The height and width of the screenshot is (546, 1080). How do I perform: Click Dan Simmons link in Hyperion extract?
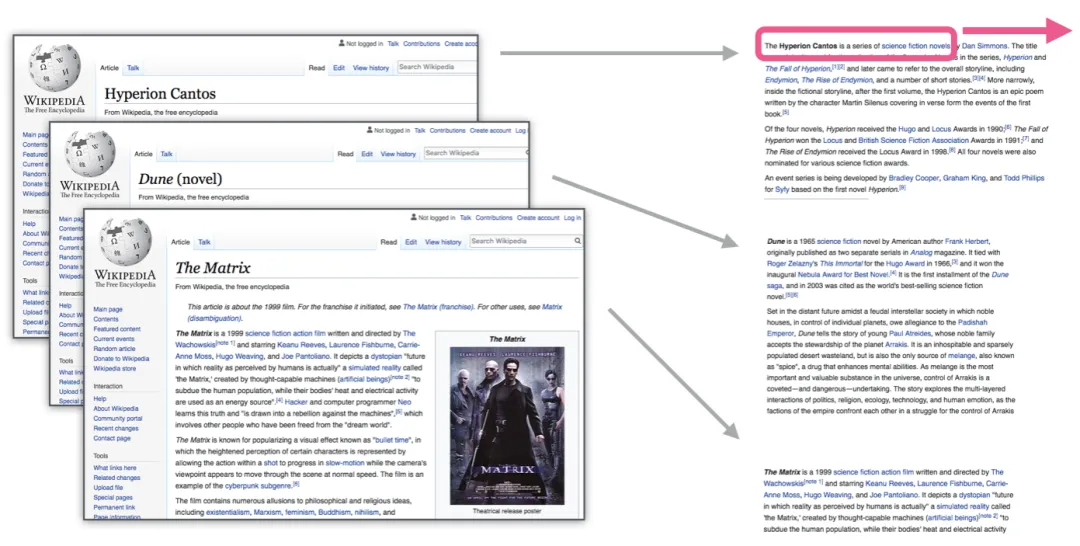pyautogui.click(x=984, y=46)
